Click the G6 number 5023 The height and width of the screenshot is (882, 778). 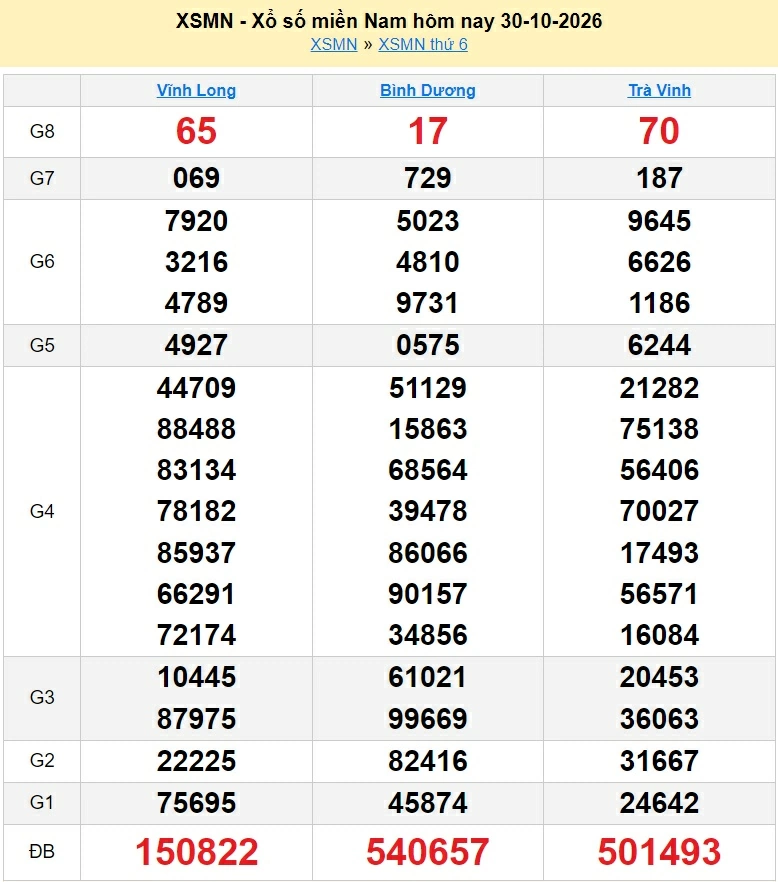[x=428, y=221]
